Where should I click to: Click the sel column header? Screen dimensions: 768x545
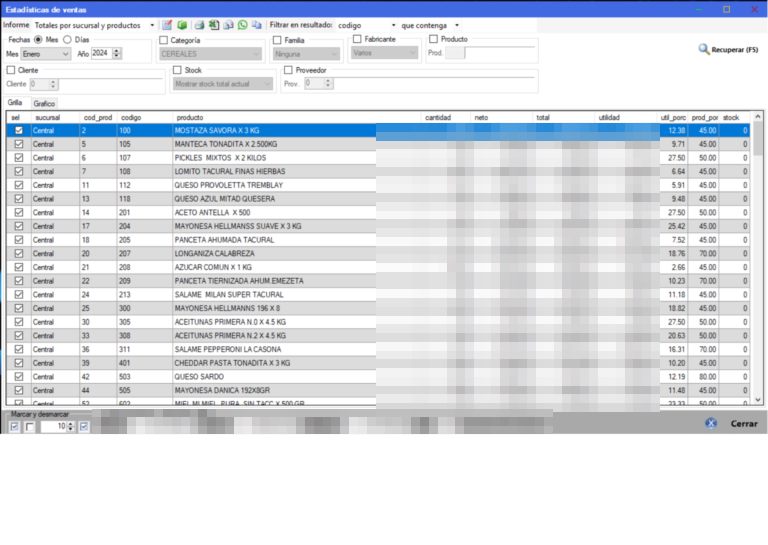click(x=18, y=118)
